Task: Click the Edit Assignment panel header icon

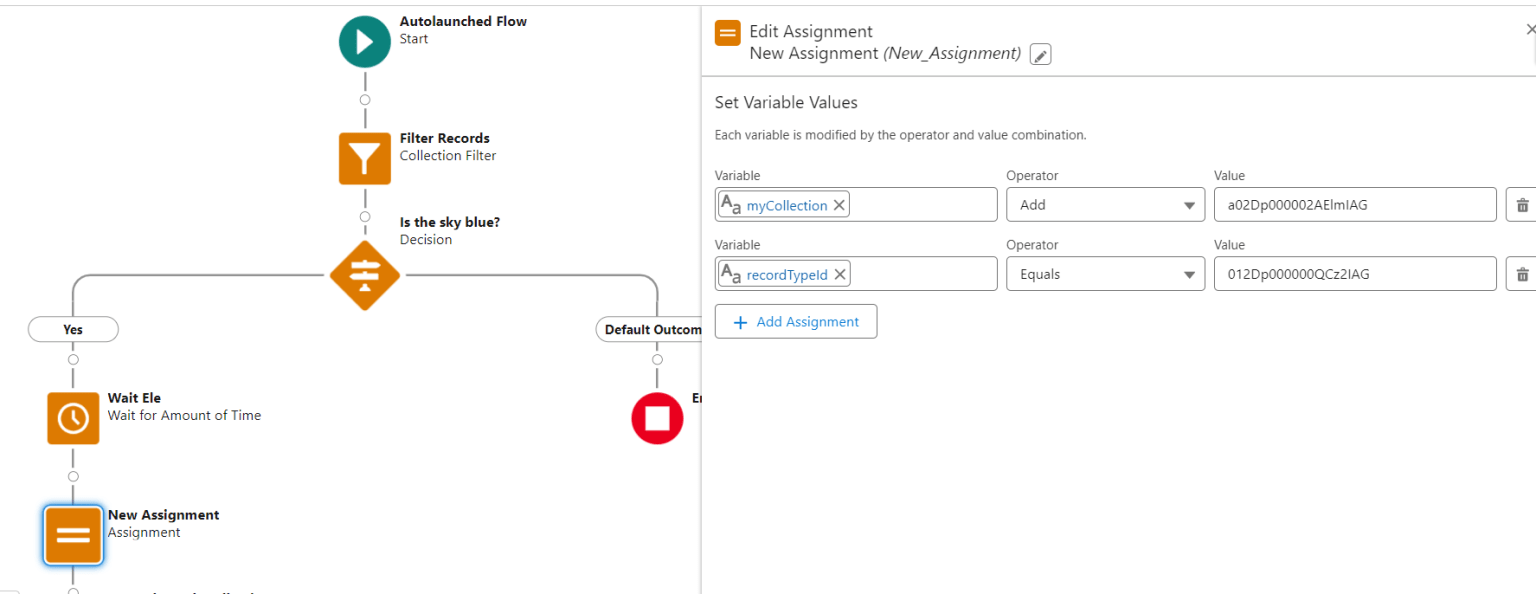Action: [x=727, y=32]
